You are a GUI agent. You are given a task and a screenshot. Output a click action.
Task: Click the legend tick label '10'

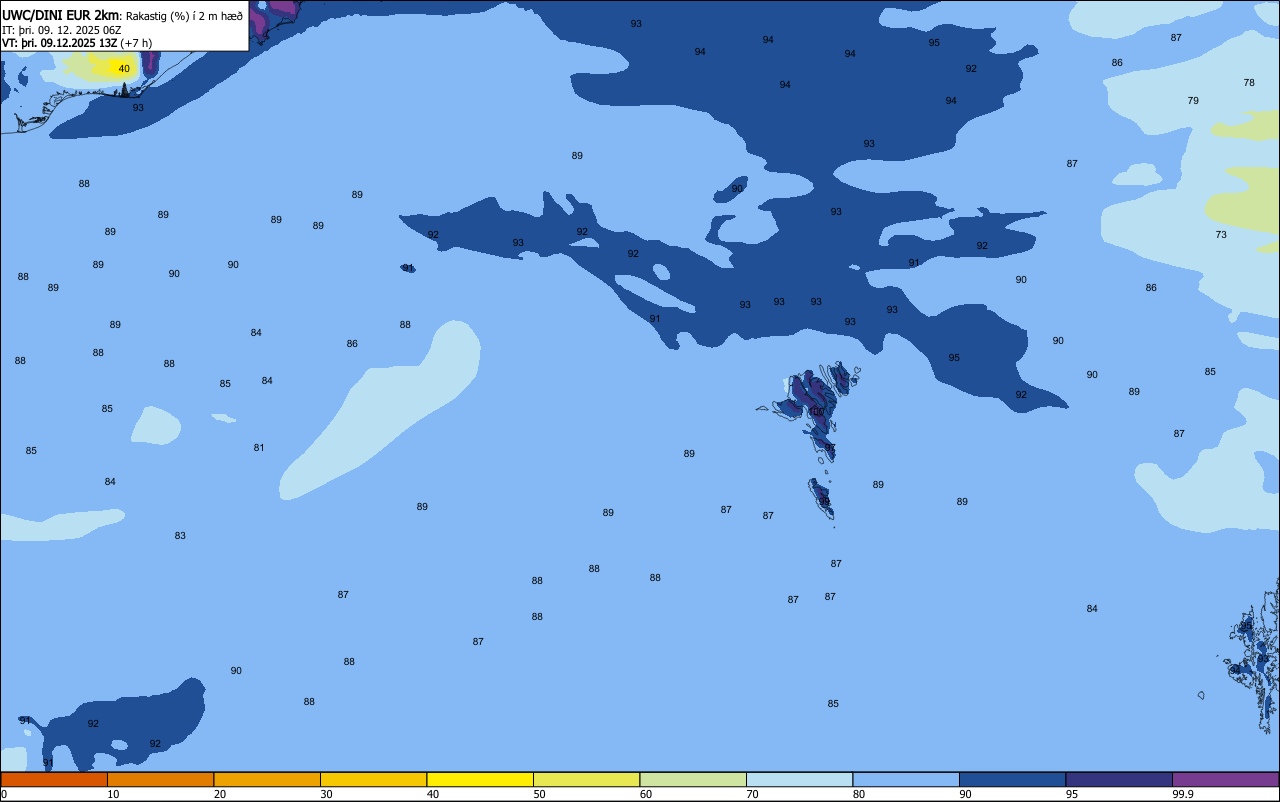[x=113, y=794]
